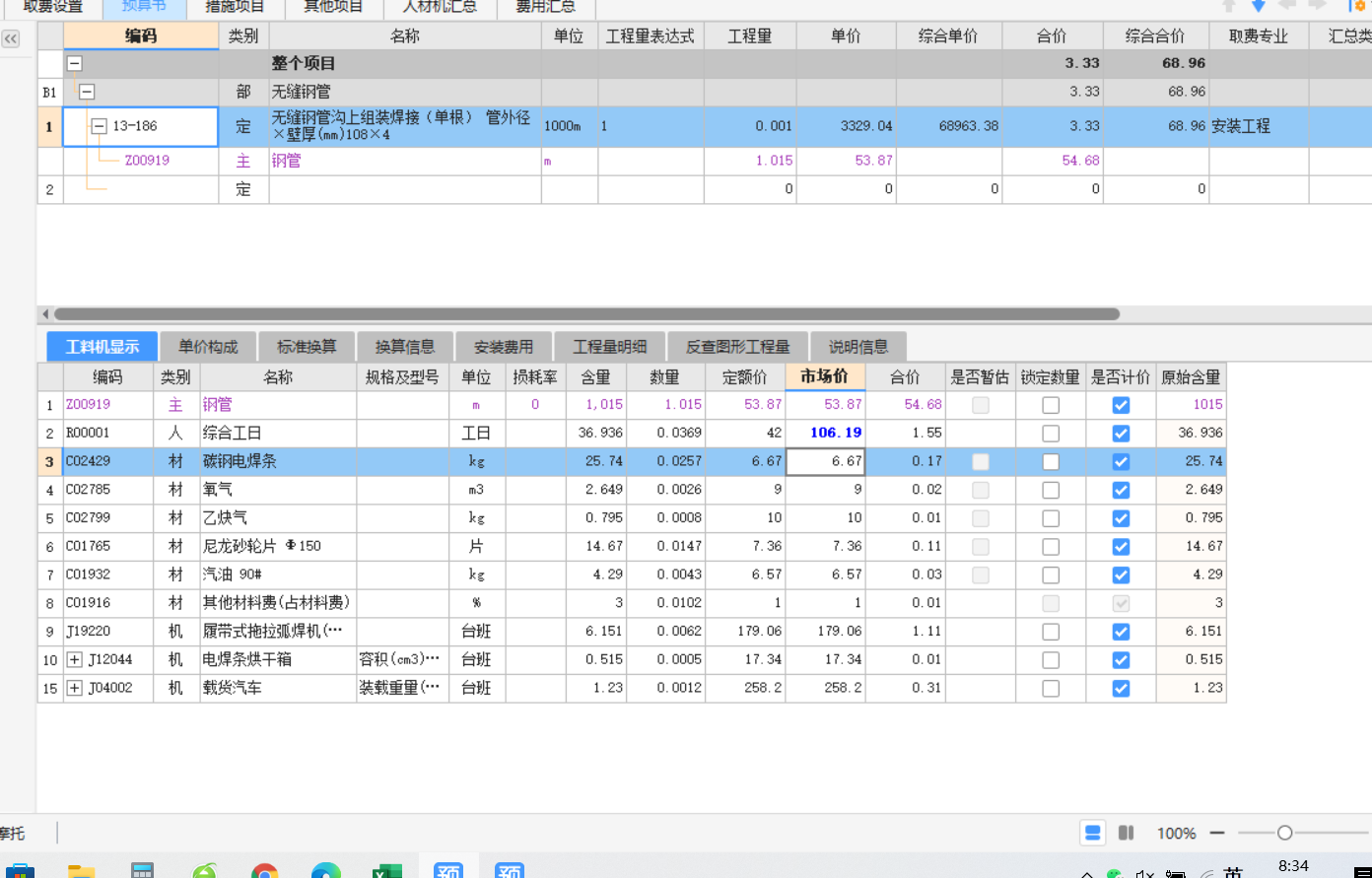Toggle 锁定数量 for 钢管 row

tap(1051, 405)
